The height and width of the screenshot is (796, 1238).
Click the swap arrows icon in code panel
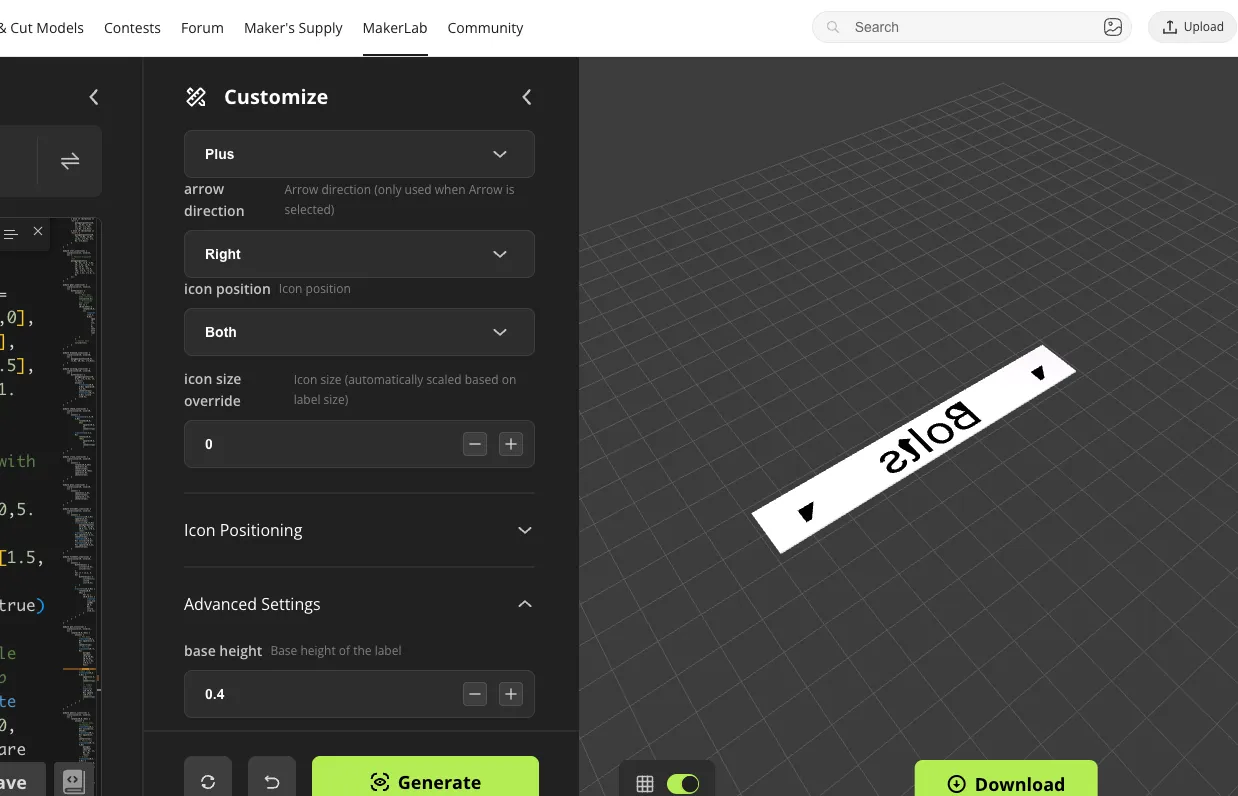click(70, 161)
